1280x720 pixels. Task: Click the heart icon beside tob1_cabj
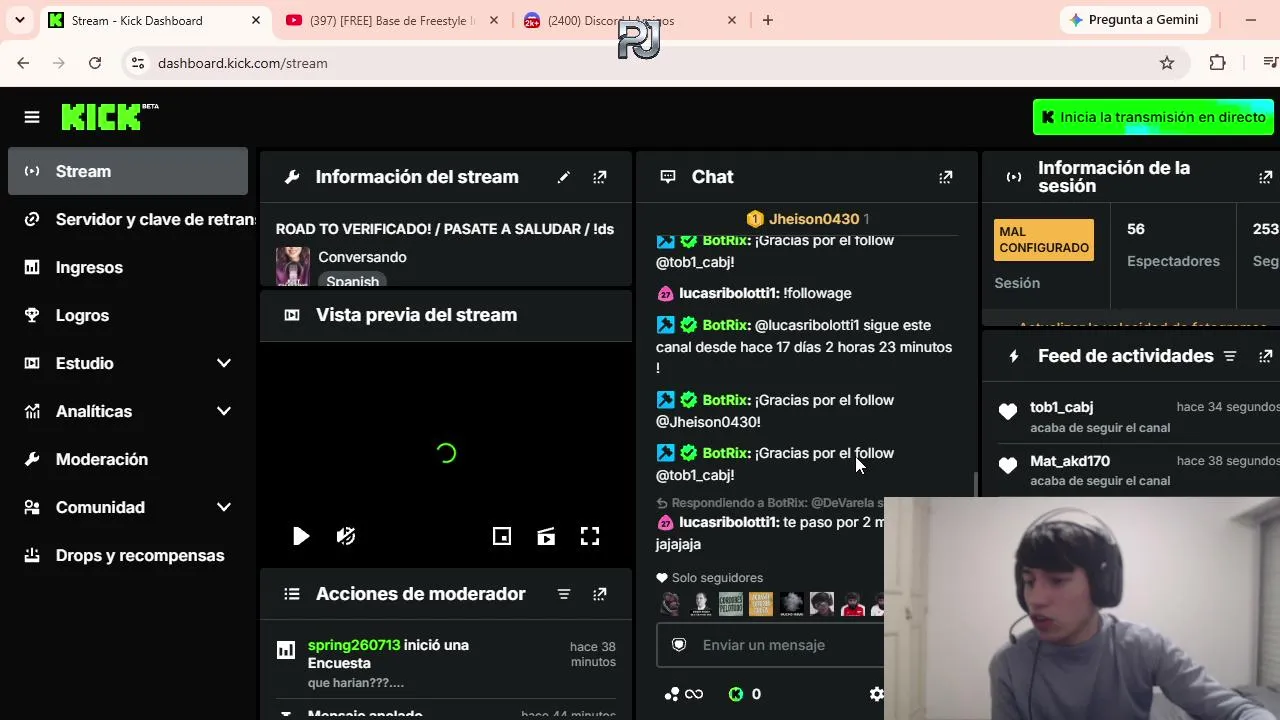click(x=1008, y=411)
